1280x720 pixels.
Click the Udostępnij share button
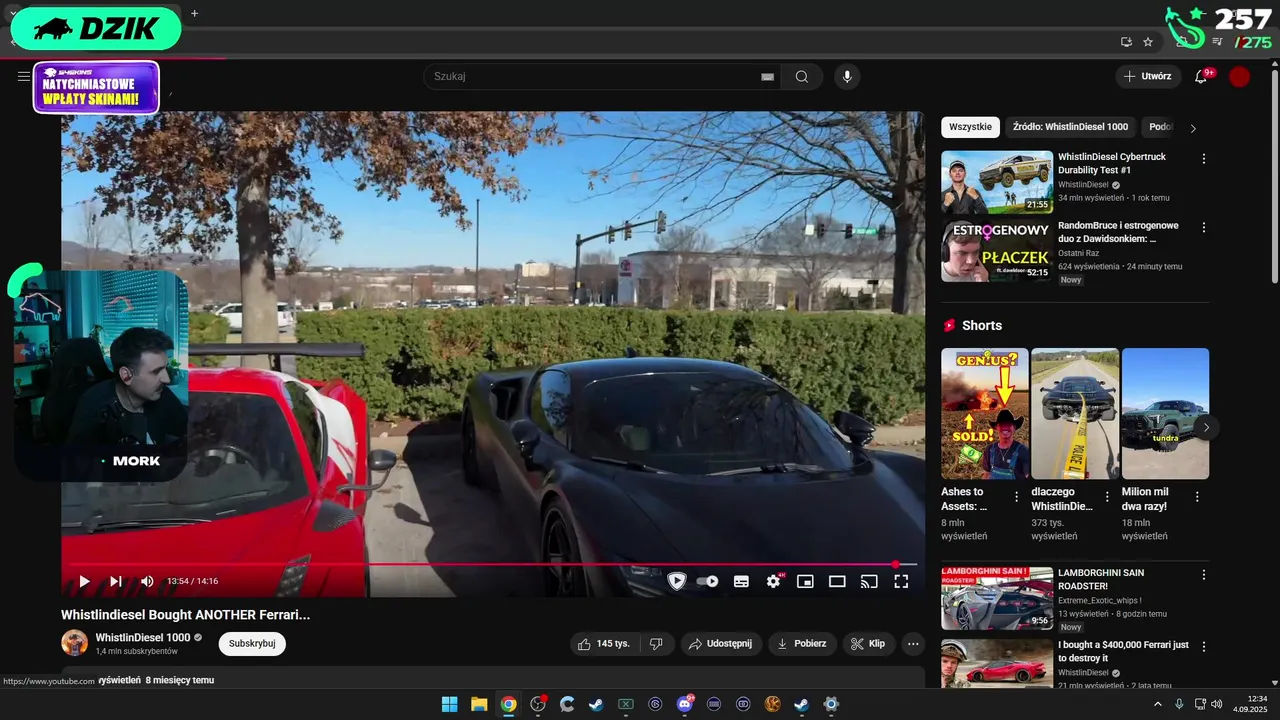(x=720, y=644)
